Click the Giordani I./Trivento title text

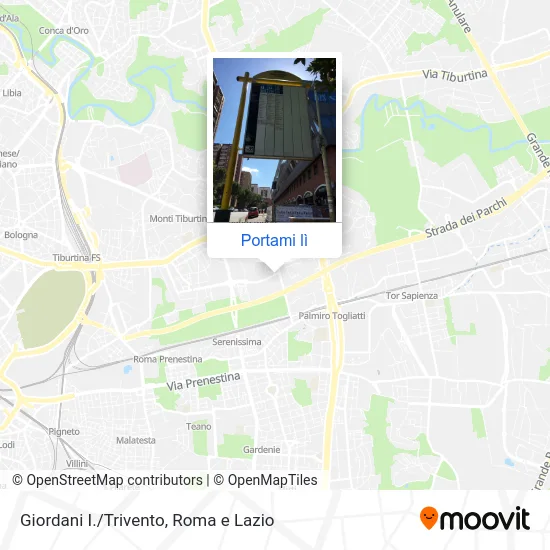(x=92, y=520)
